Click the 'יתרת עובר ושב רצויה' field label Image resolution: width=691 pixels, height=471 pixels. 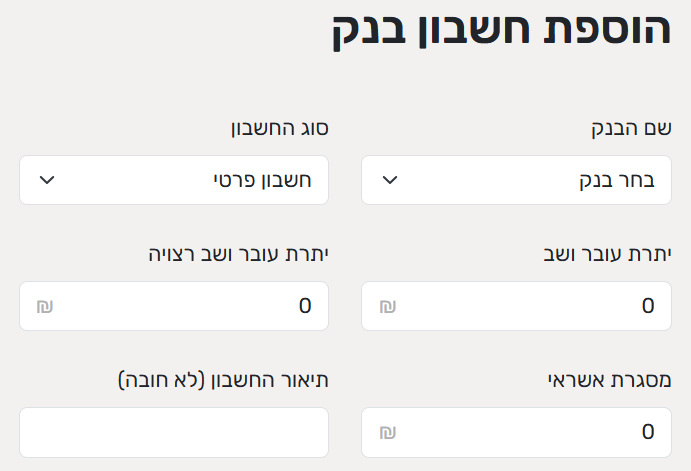coord(237,254)
